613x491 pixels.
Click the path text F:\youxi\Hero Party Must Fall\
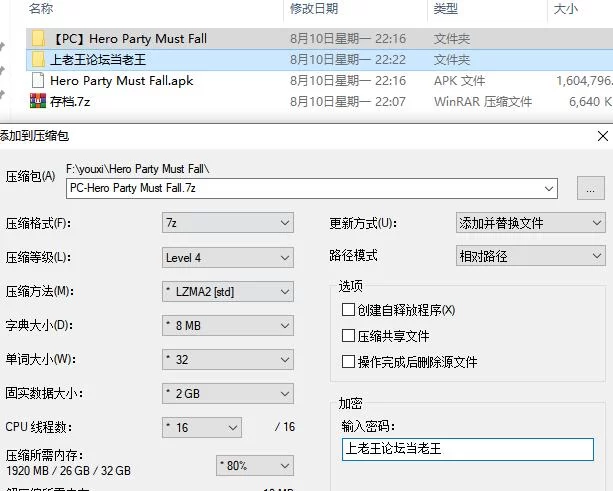(138, 169)
